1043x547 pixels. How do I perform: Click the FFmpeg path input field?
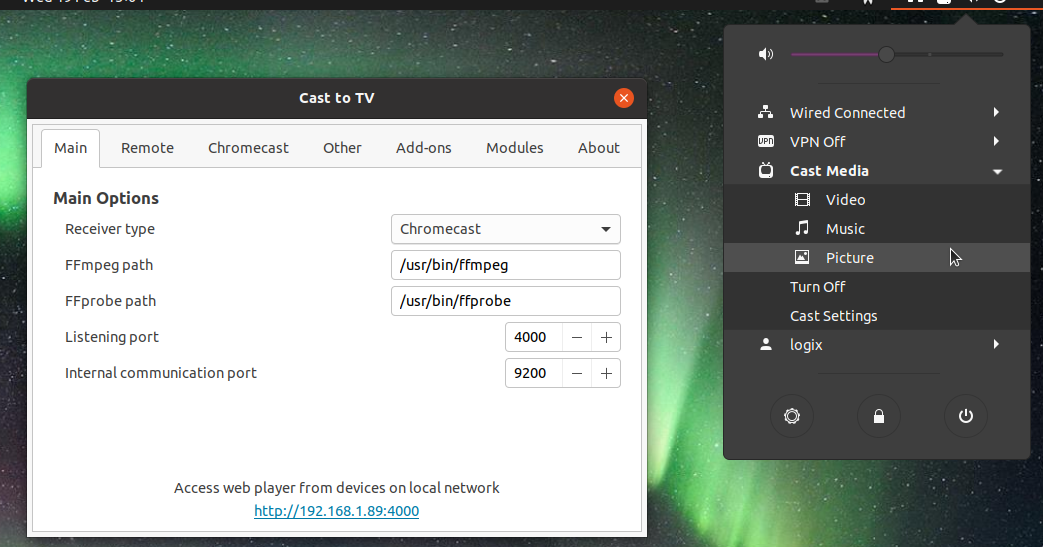point(506,265)
